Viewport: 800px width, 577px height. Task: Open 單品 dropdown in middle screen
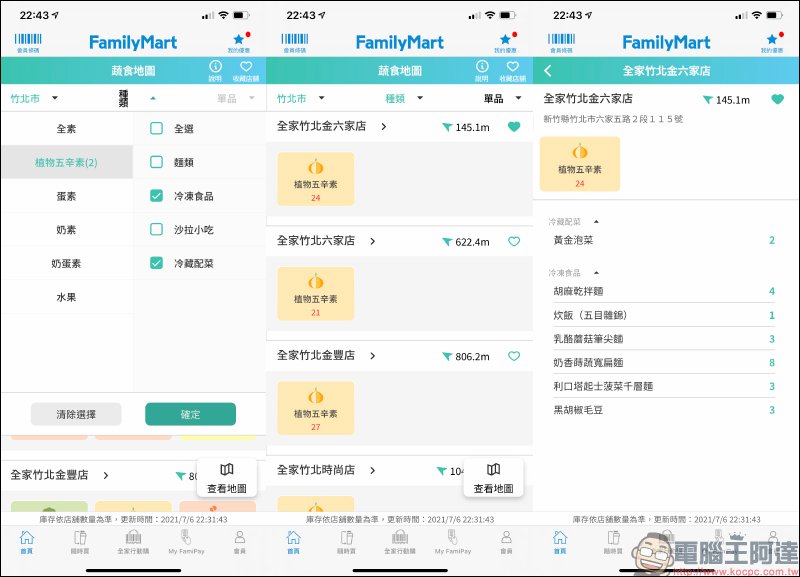tap(503, 98)
